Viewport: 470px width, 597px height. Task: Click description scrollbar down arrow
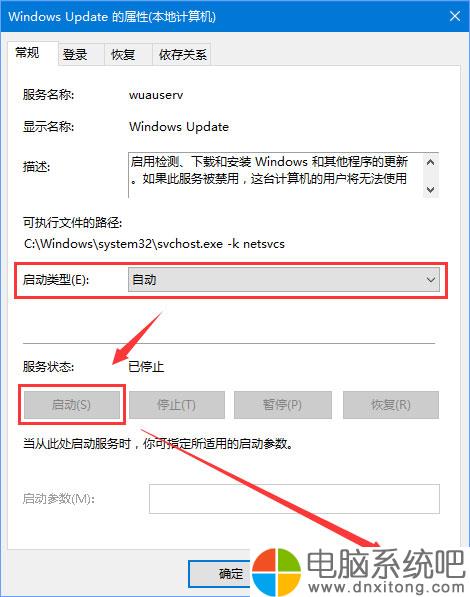pyautogui.click(x=430, y=189)
